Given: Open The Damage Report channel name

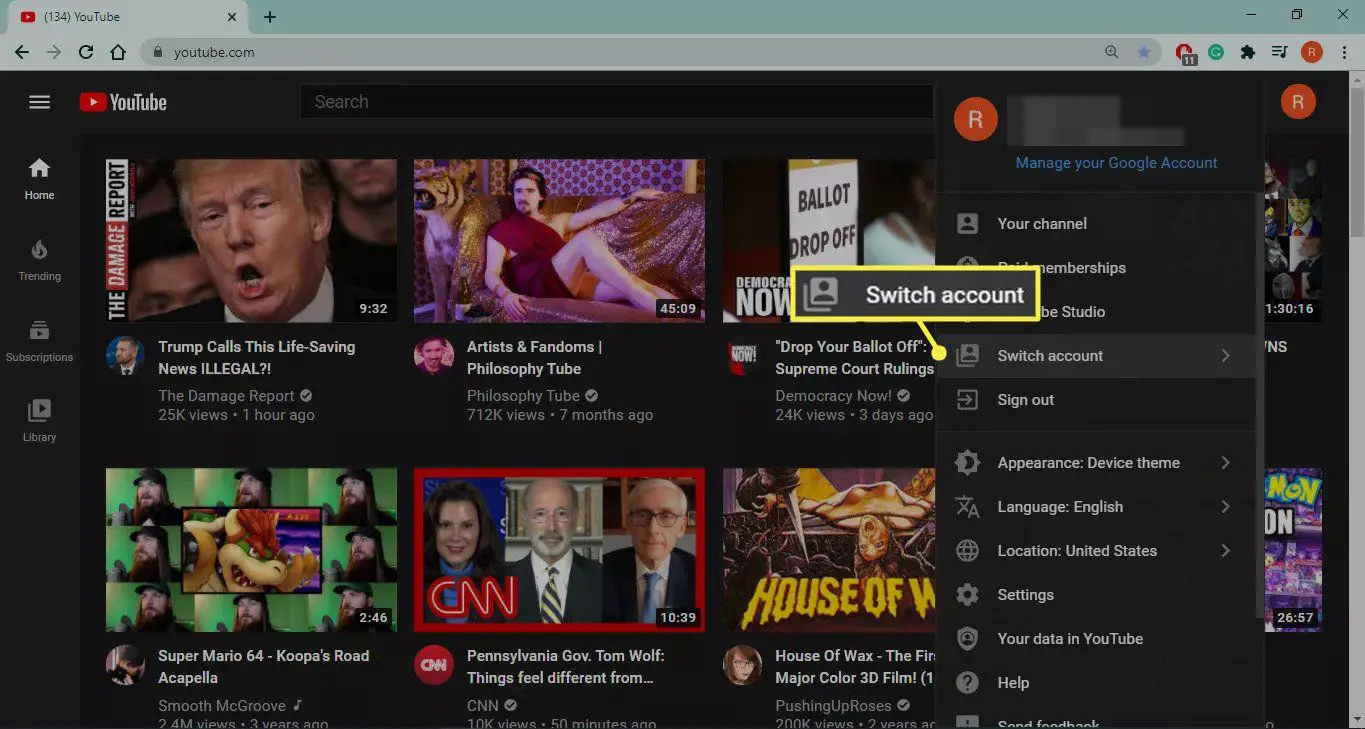Looking at the screenshot, I should (x=226, y=395).
